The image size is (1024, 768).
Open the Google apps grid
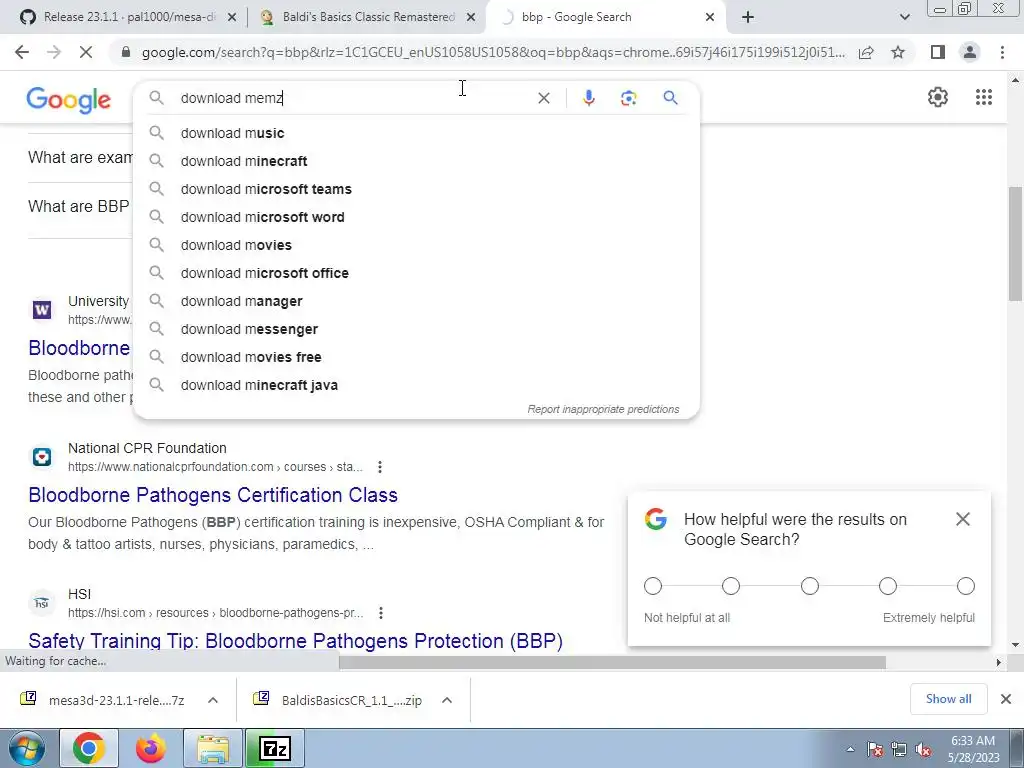pyautogui.click(x=984, y=97)
